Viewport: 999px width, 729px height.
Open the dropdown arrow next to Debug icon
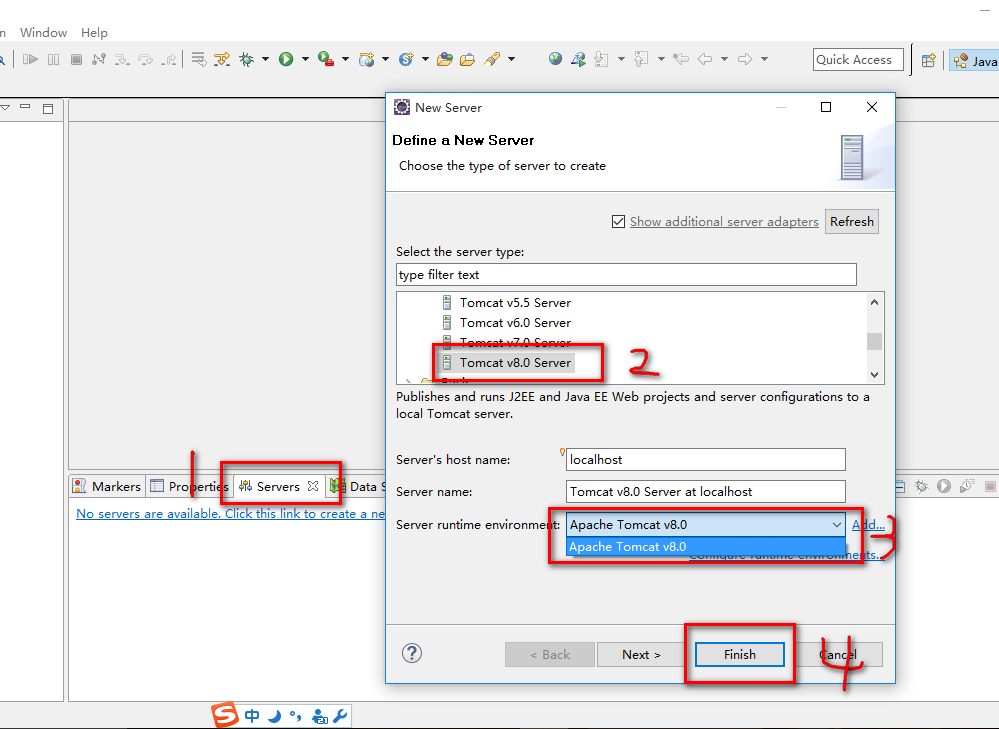265,59
